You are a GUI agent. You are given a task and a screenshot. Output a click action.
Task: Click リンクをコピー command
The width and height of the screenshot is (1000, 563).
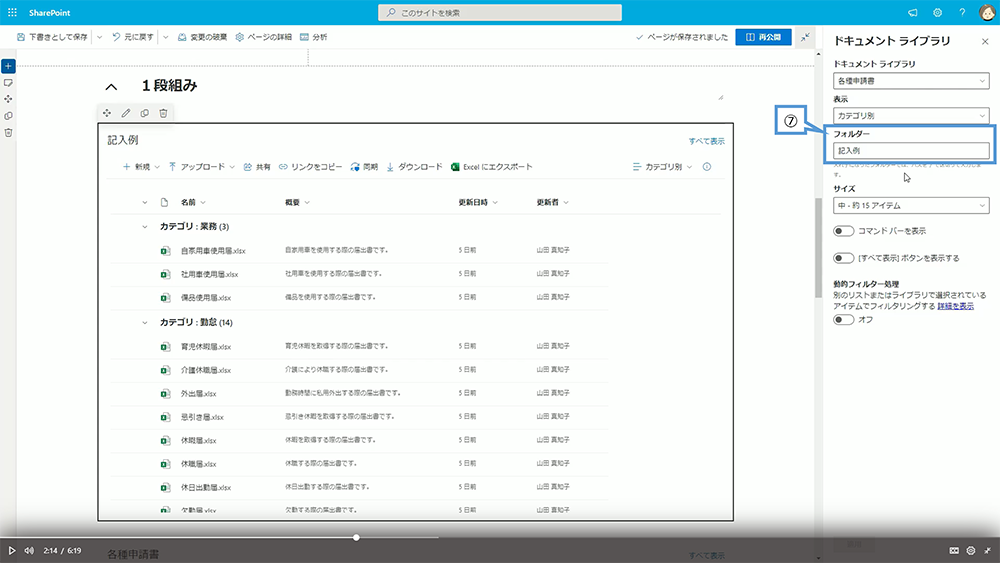(x=310, y=166)
